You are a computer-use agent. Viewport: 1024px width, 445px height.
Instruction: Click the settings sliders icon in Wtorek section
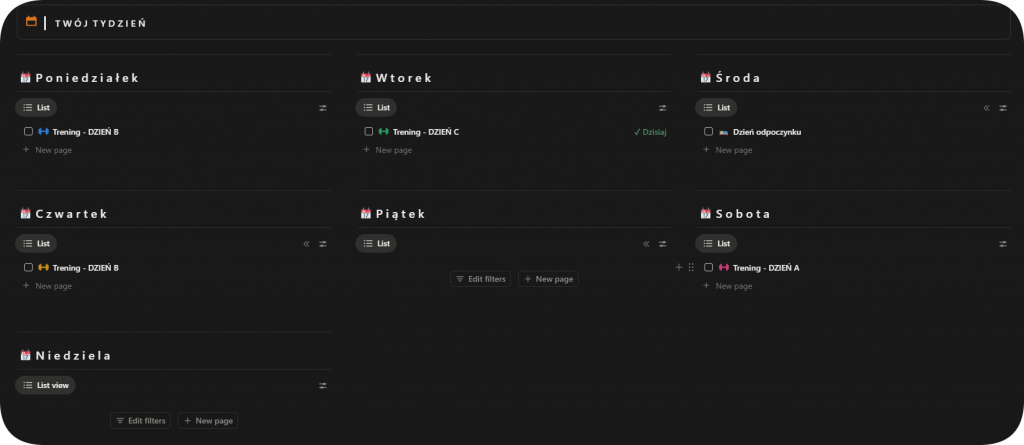pyautogui.click(x=662, y=108)
